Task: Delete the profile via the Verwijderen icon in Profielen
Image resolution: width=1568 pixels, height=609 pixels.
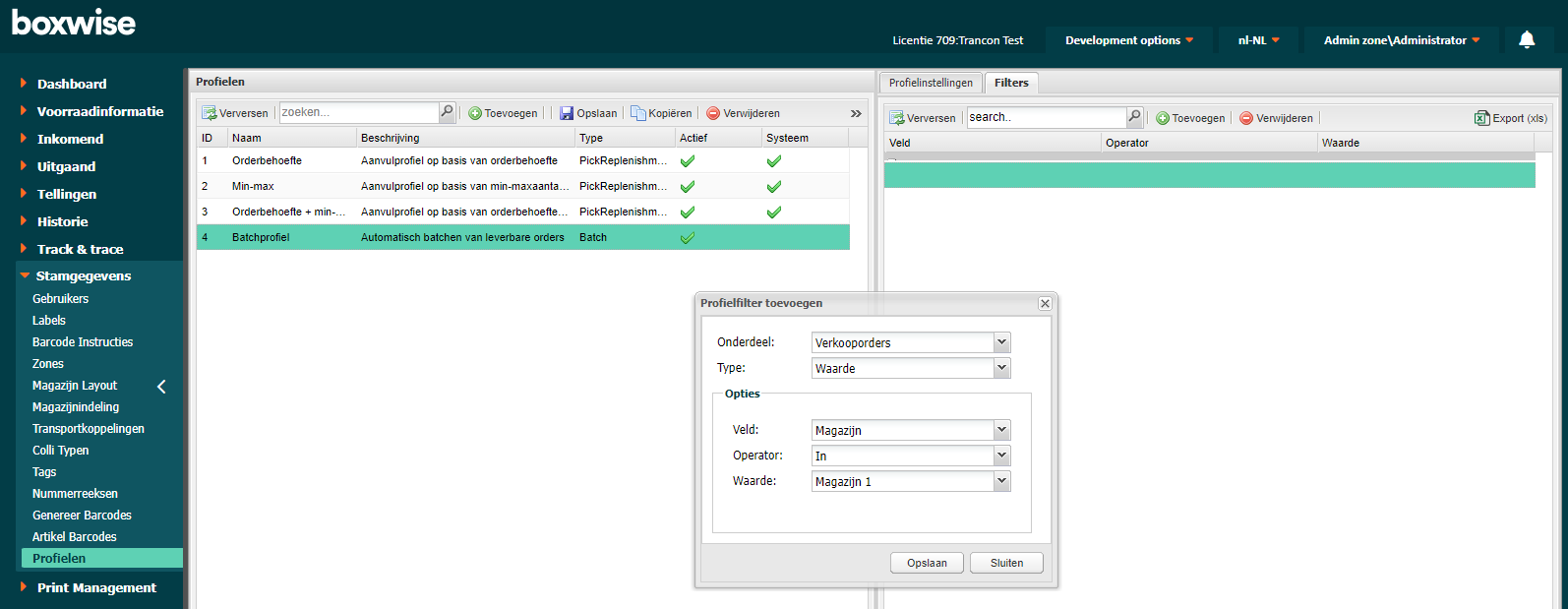Action: click(713, 113)
